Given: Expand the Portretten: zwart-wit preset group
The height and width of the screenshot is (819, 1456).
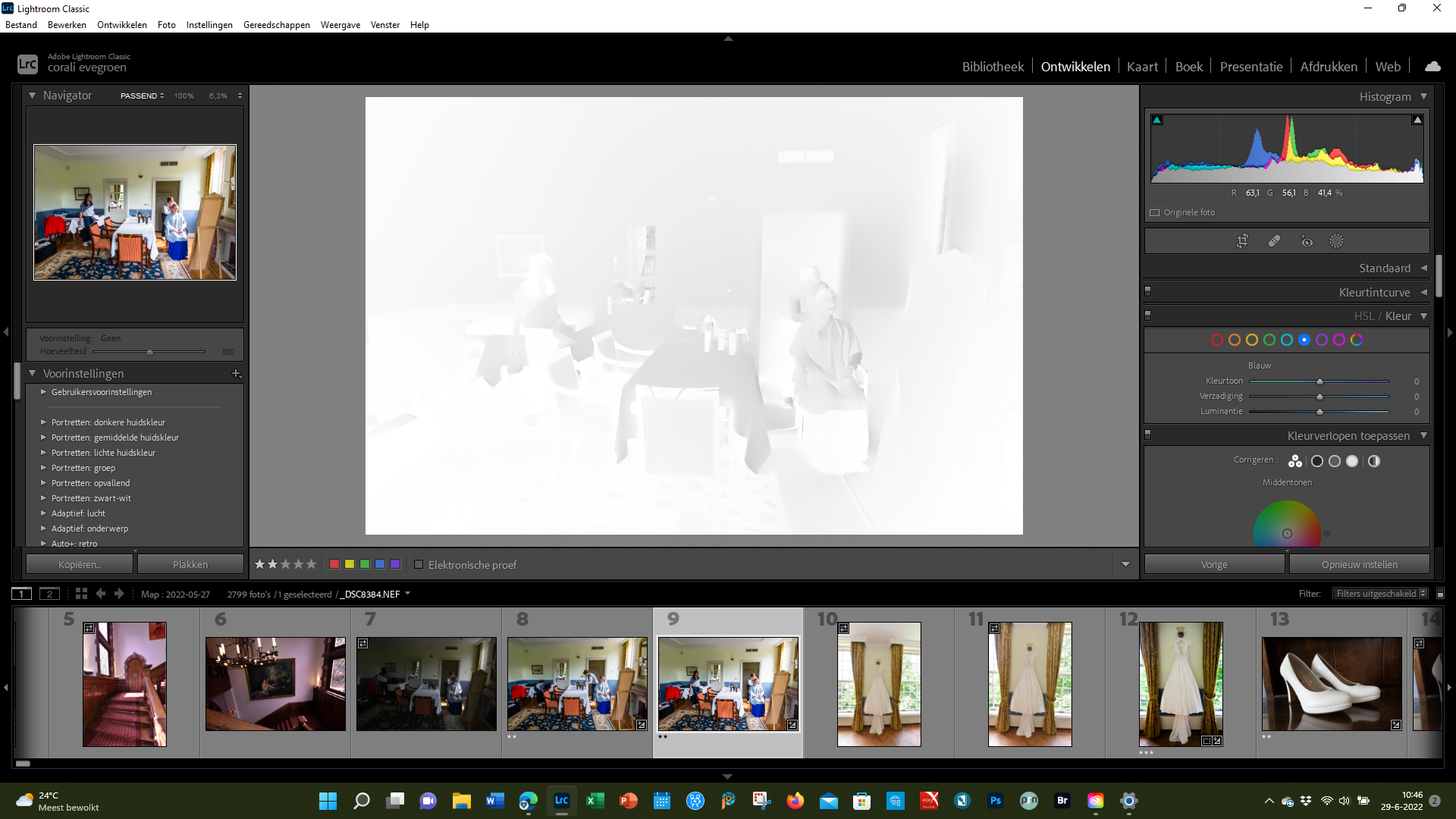Looking at the screenshot, I should pos(44,498).
